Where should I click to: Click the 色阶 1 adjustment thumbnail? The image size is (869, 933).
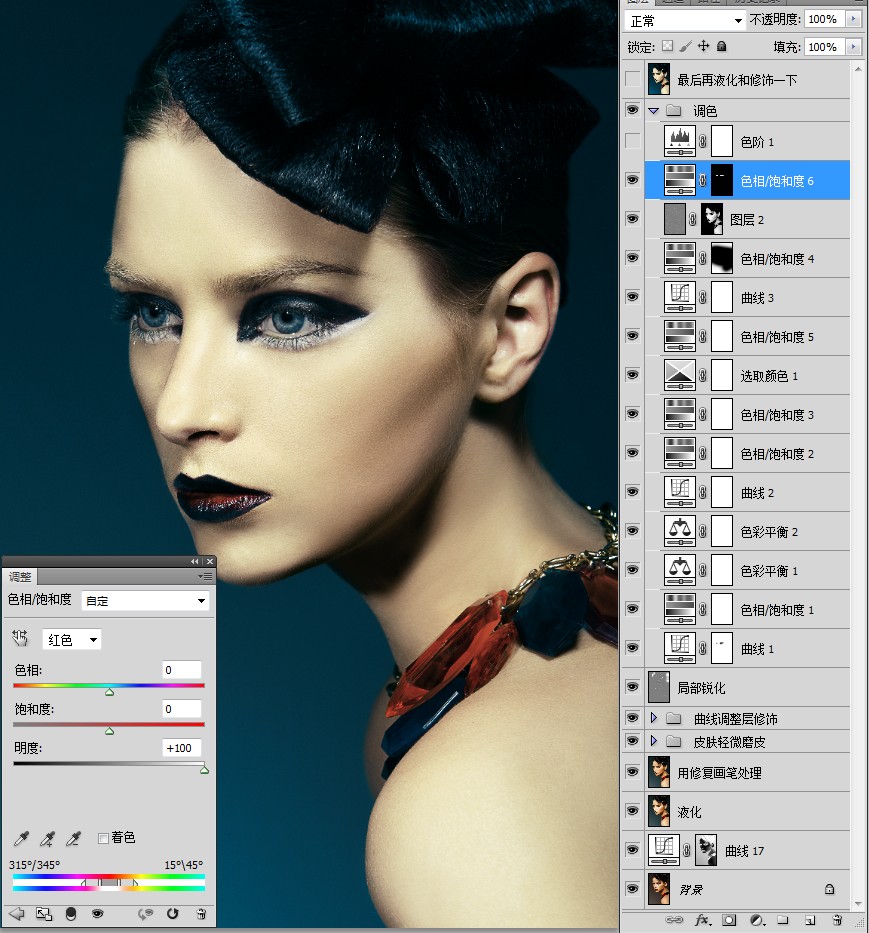pyautogui.click(x=680, y=141)
